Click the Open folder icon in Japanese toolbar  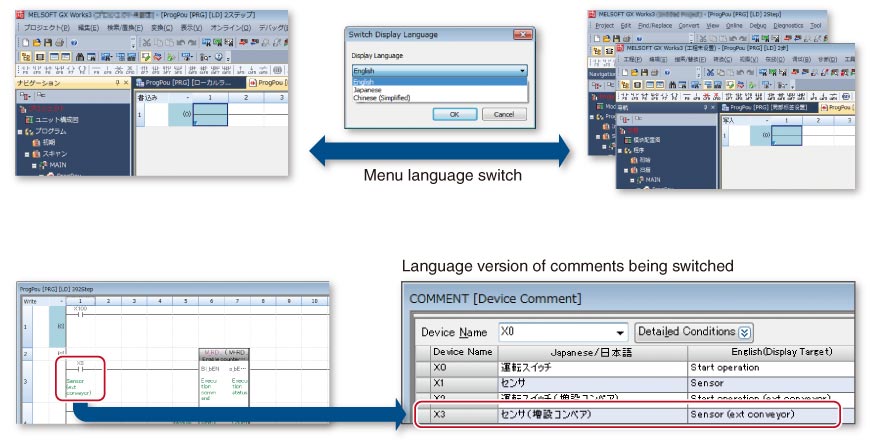pyautogui.click(x=35, y=43)
